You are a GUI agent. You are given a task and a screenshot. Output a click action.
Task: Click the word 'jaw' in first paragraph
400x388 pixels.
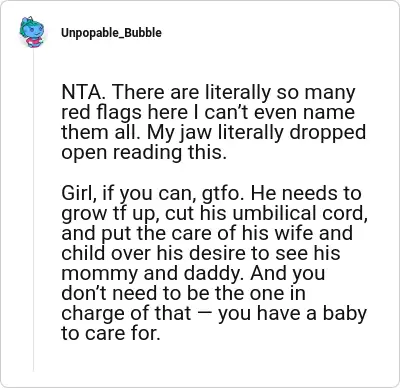click(199, 133)
